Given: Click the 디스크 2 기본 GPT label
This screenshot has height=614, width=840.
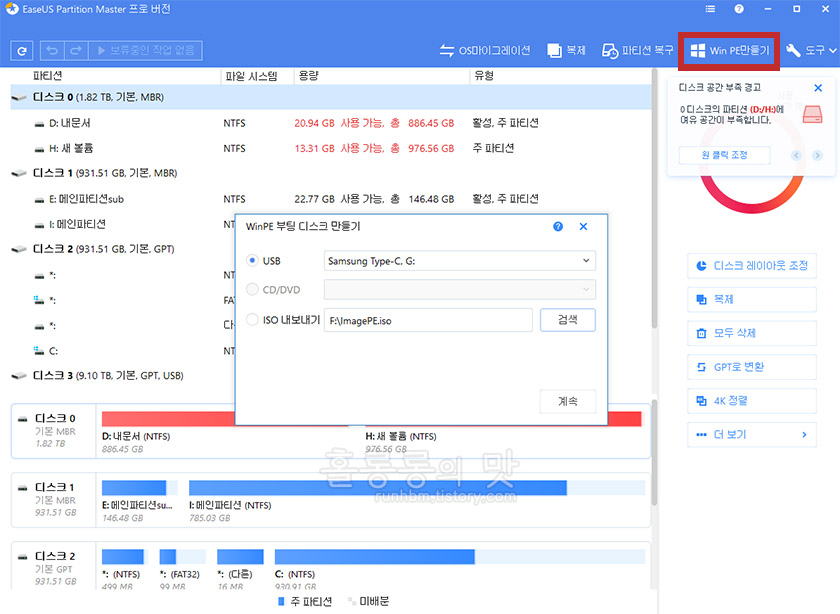Looking at the screenshot, I should (x=54, y=568).
